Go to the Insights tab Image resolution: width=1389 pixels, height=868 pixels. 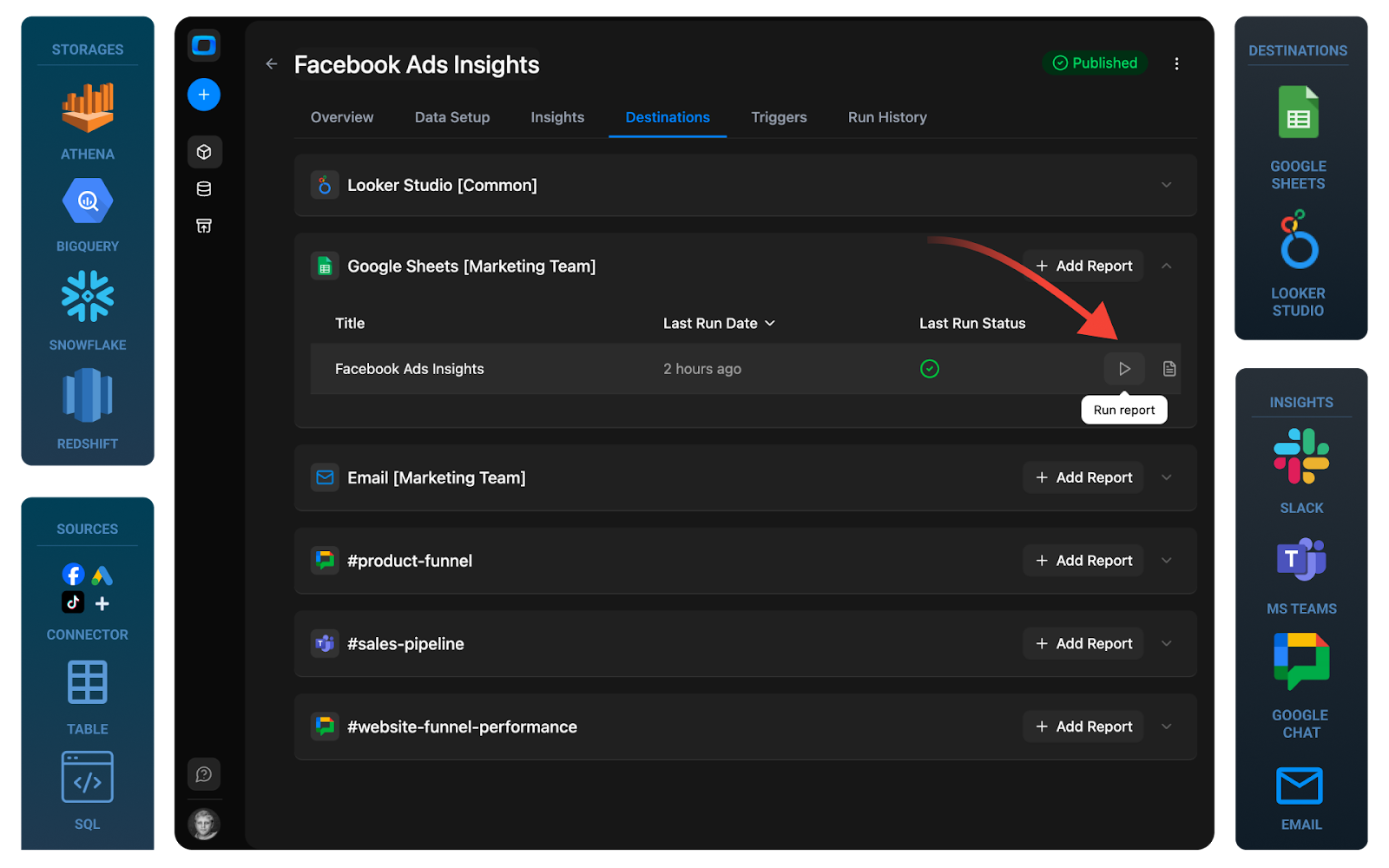pyautogui.click(x=557, y=117)
